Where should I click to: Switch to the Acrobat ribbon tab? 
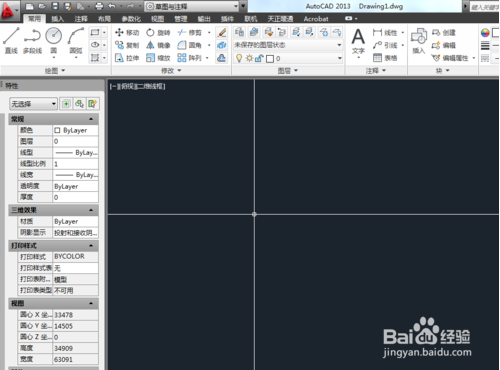[x=316, y=19]
